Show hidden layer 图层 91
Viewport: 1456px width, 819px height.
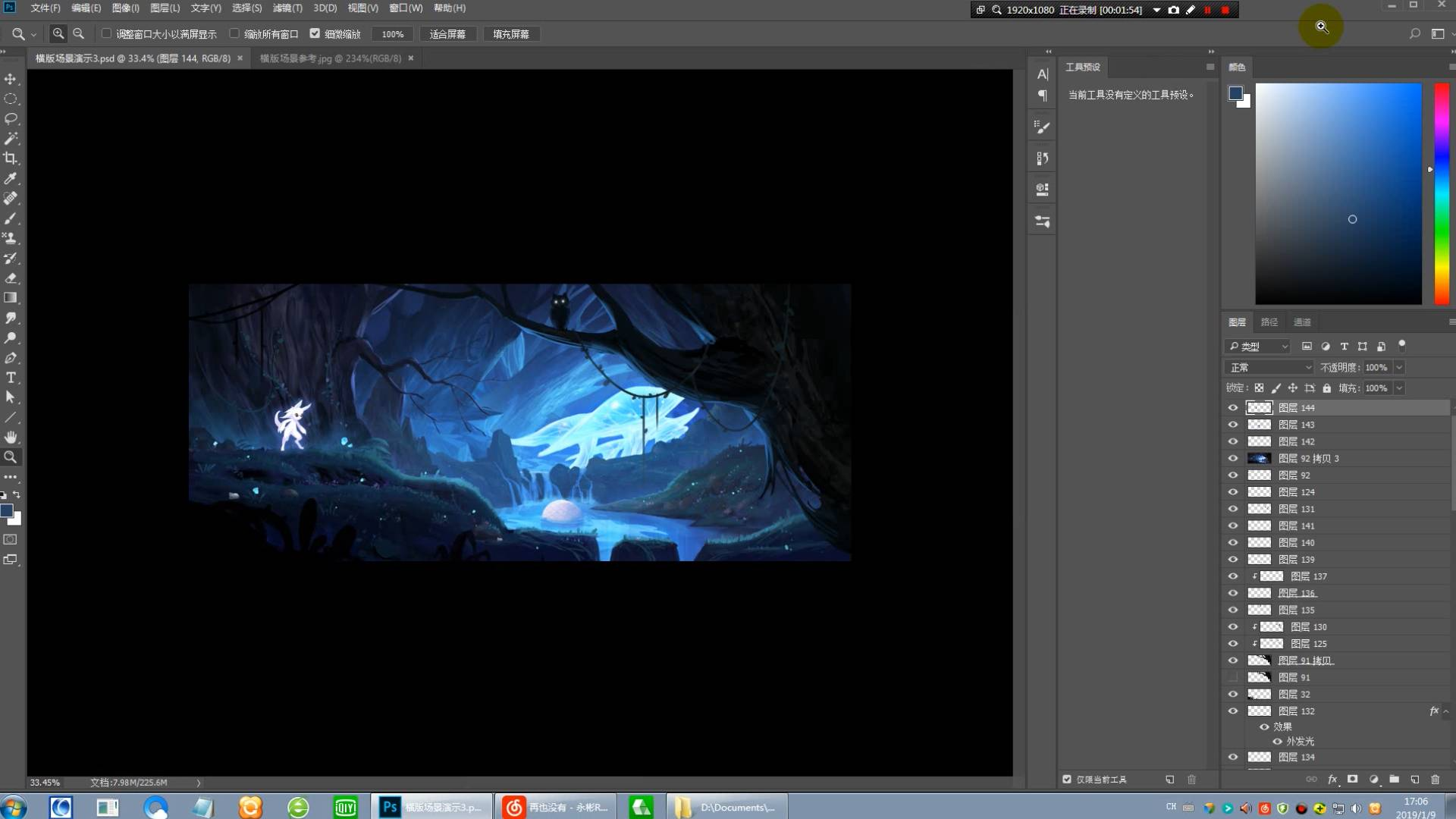1233,677
